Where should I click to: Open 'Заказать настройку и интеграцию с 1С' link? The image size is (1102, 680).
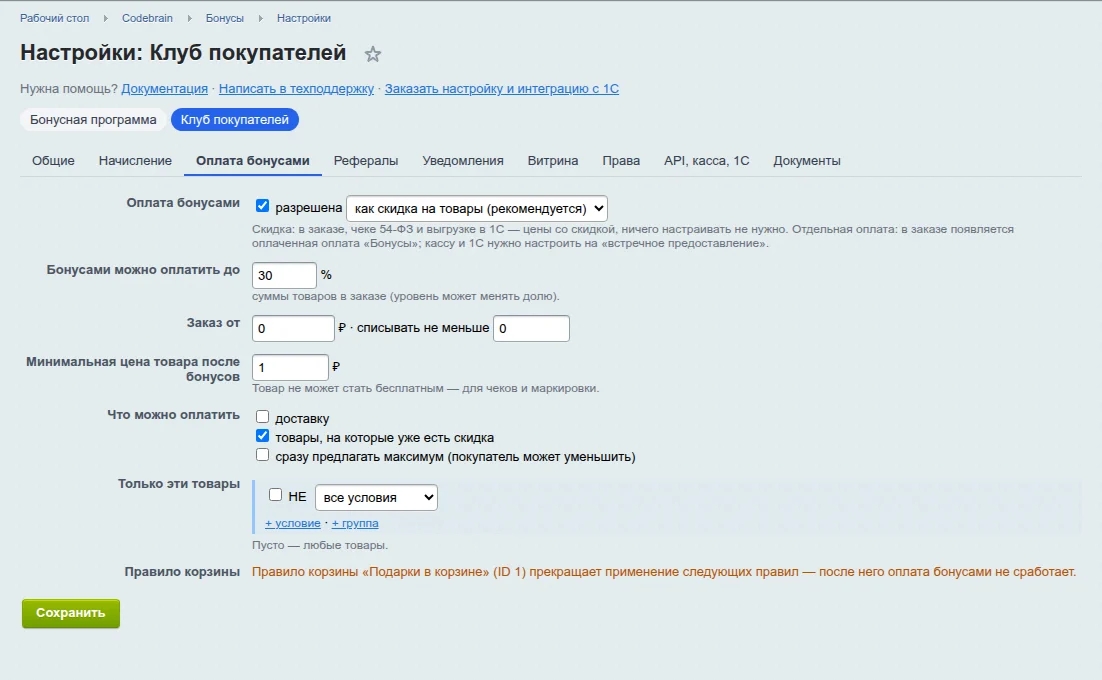(502, 89)
